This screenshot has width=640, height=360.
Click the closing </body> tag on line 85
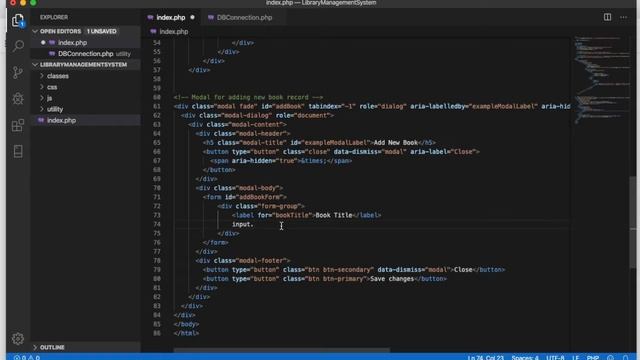186,324
